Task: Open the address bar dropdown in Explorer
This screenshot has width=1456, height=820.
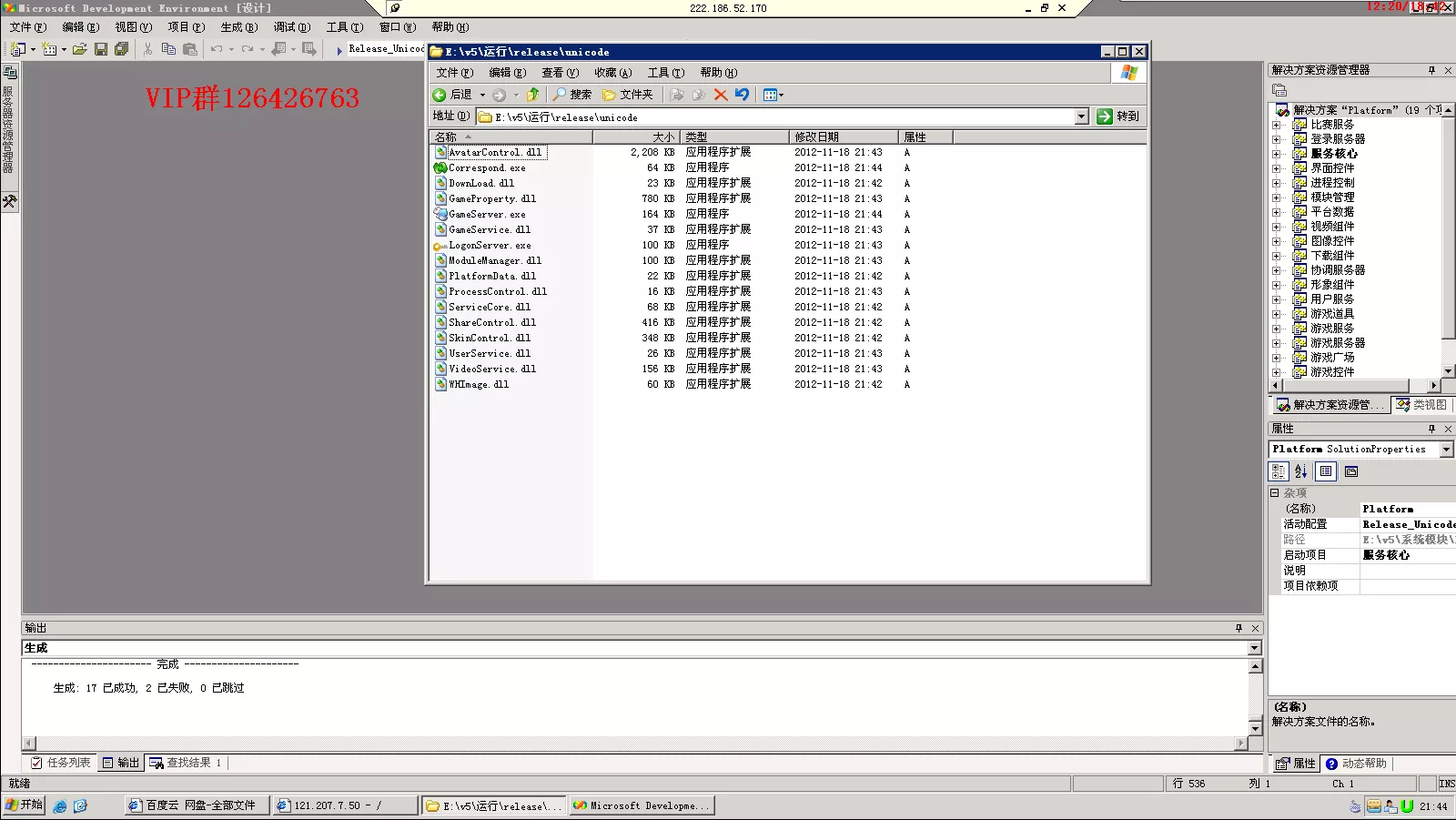Action: pyautogui.click(x=1081, y=116)
